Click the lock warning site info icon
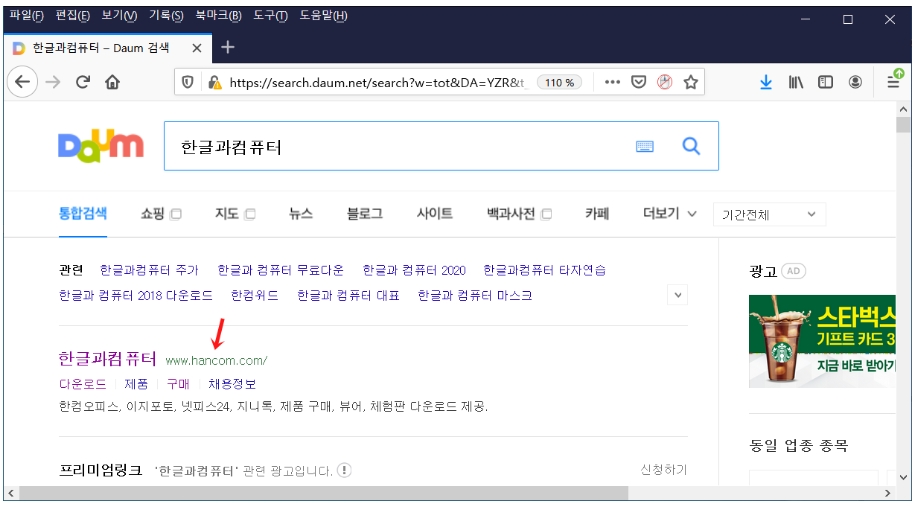Viewport: 917px width, 507px height. click(x=215, y=82)
